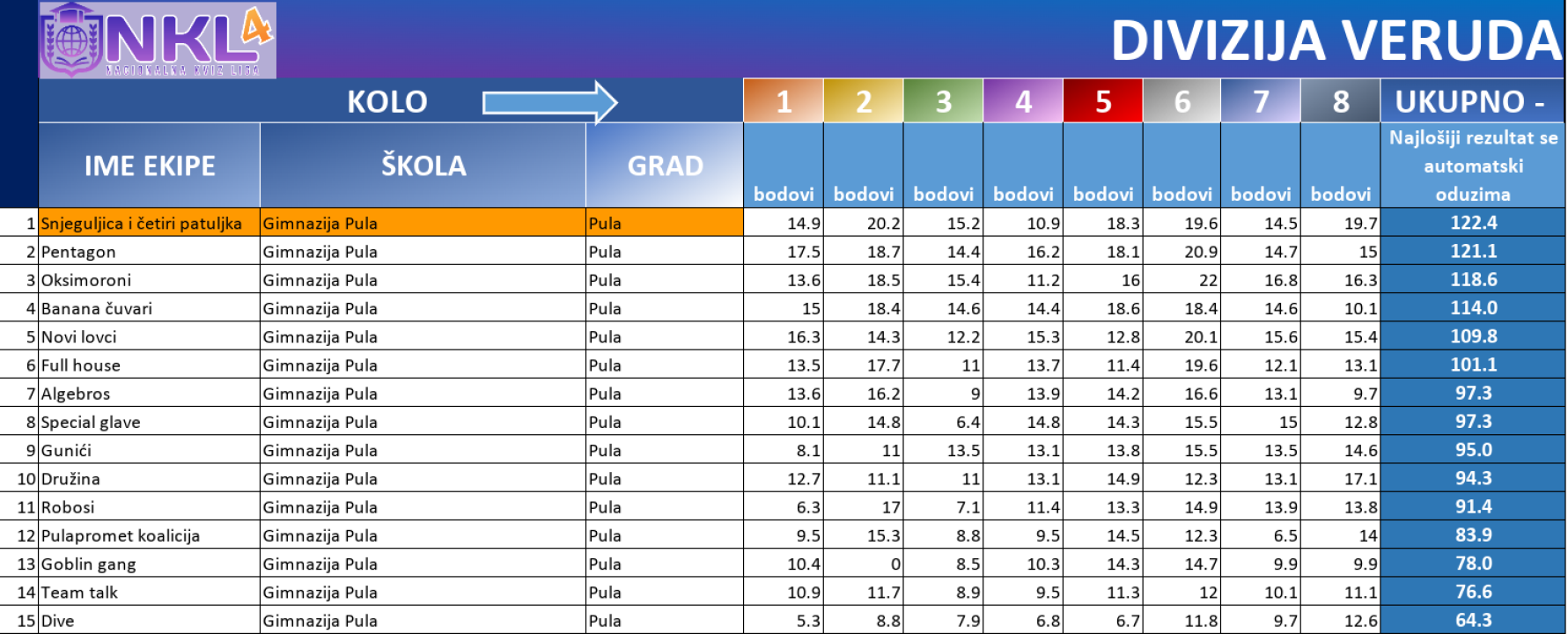
Task: Select the yellow round 2 header
Action: click(863, 101)
